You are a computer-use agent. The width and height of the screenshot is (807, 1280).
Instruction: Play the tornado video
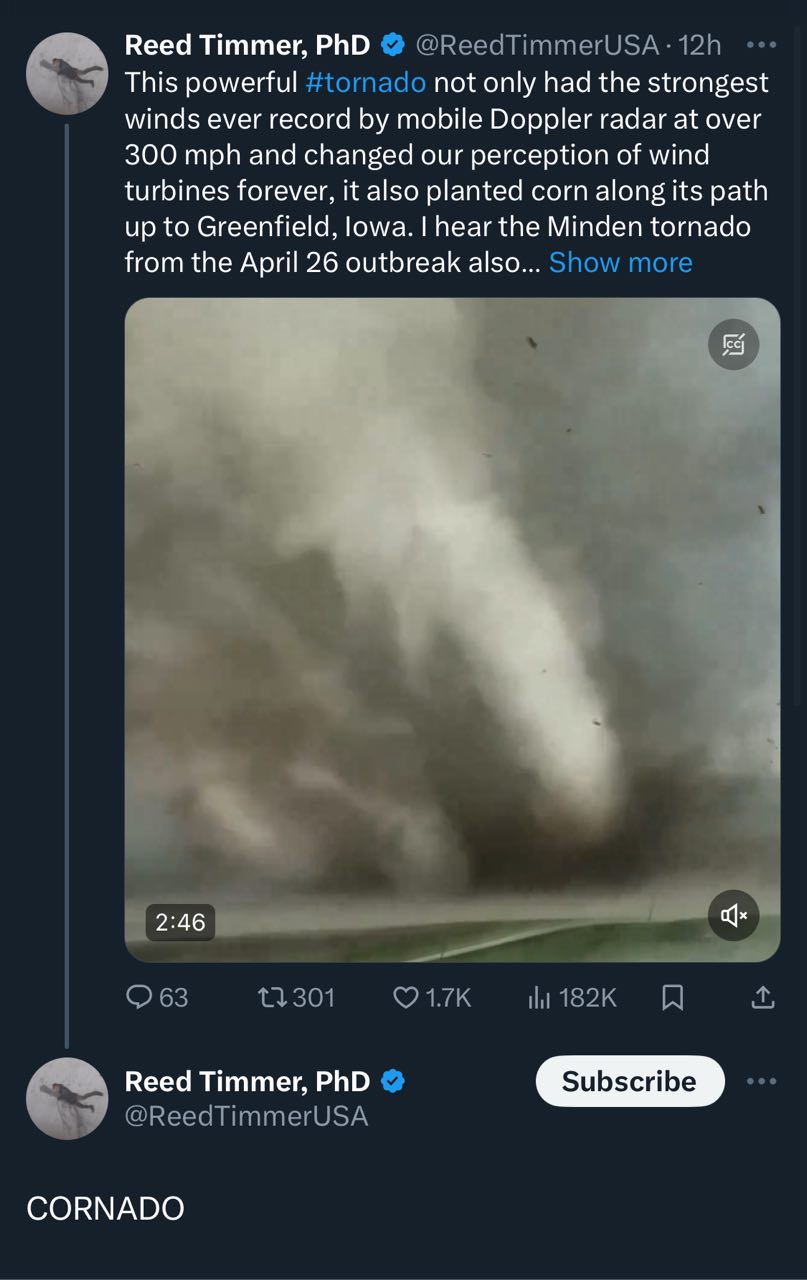[x=452, y=630]
